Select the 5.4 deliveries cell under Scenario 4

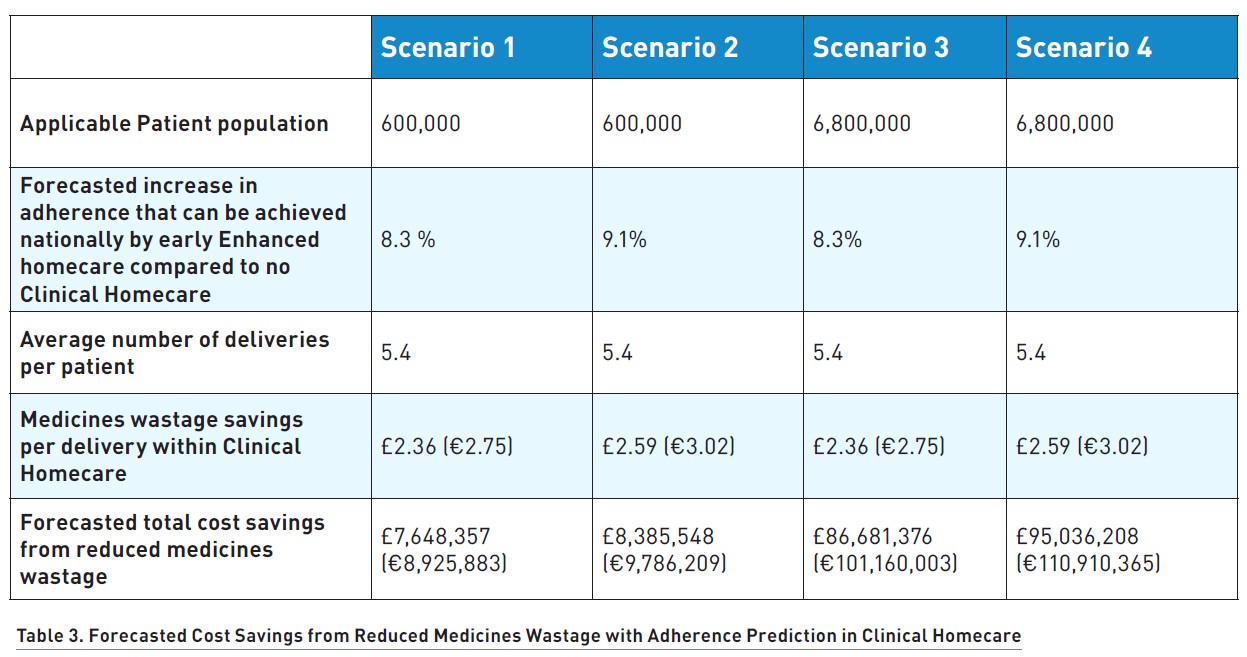pyautogui.click(x=1030, y=353)
